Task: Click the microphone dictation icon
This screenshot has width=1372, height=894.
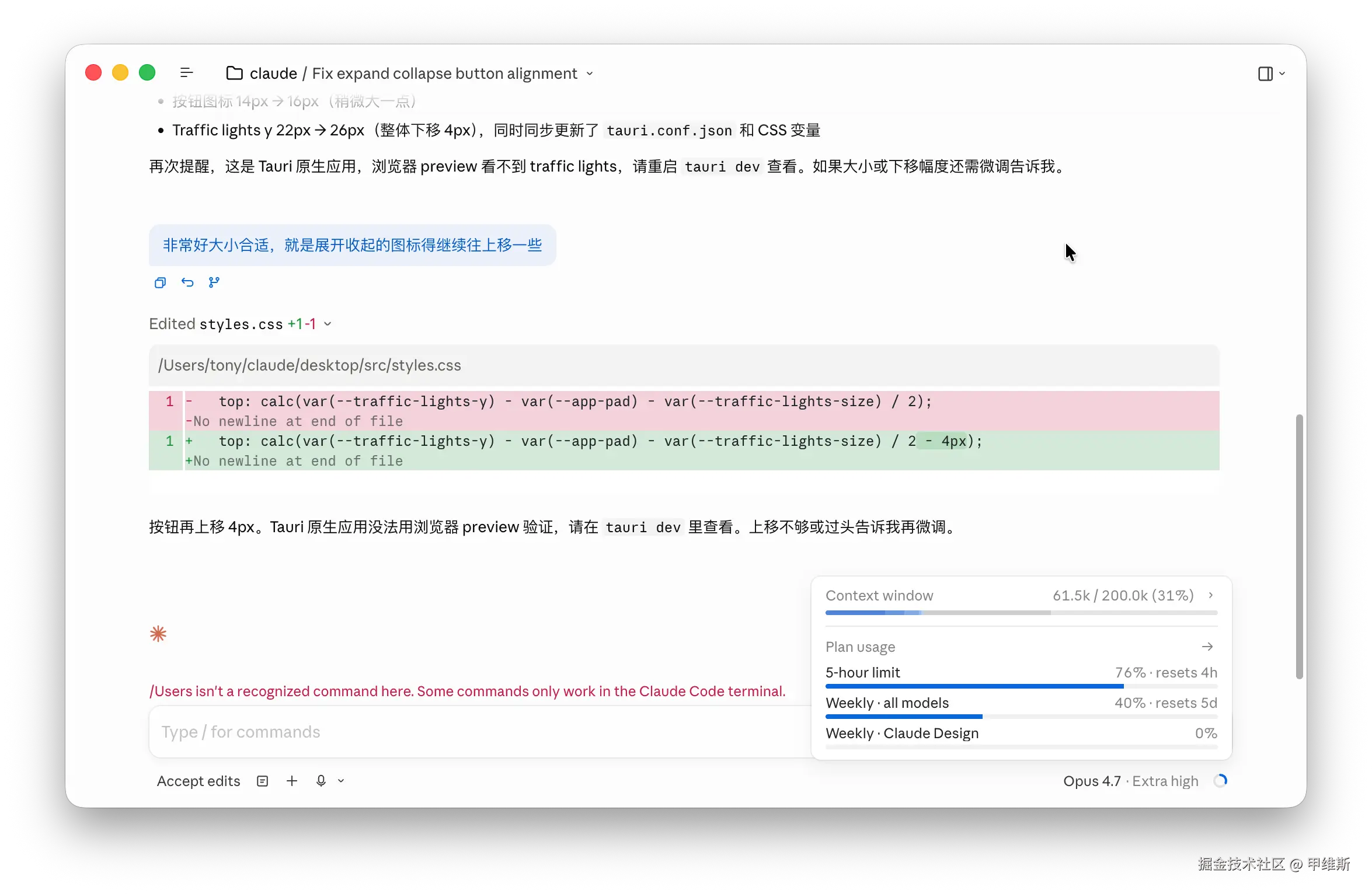Action: point(321,781)
